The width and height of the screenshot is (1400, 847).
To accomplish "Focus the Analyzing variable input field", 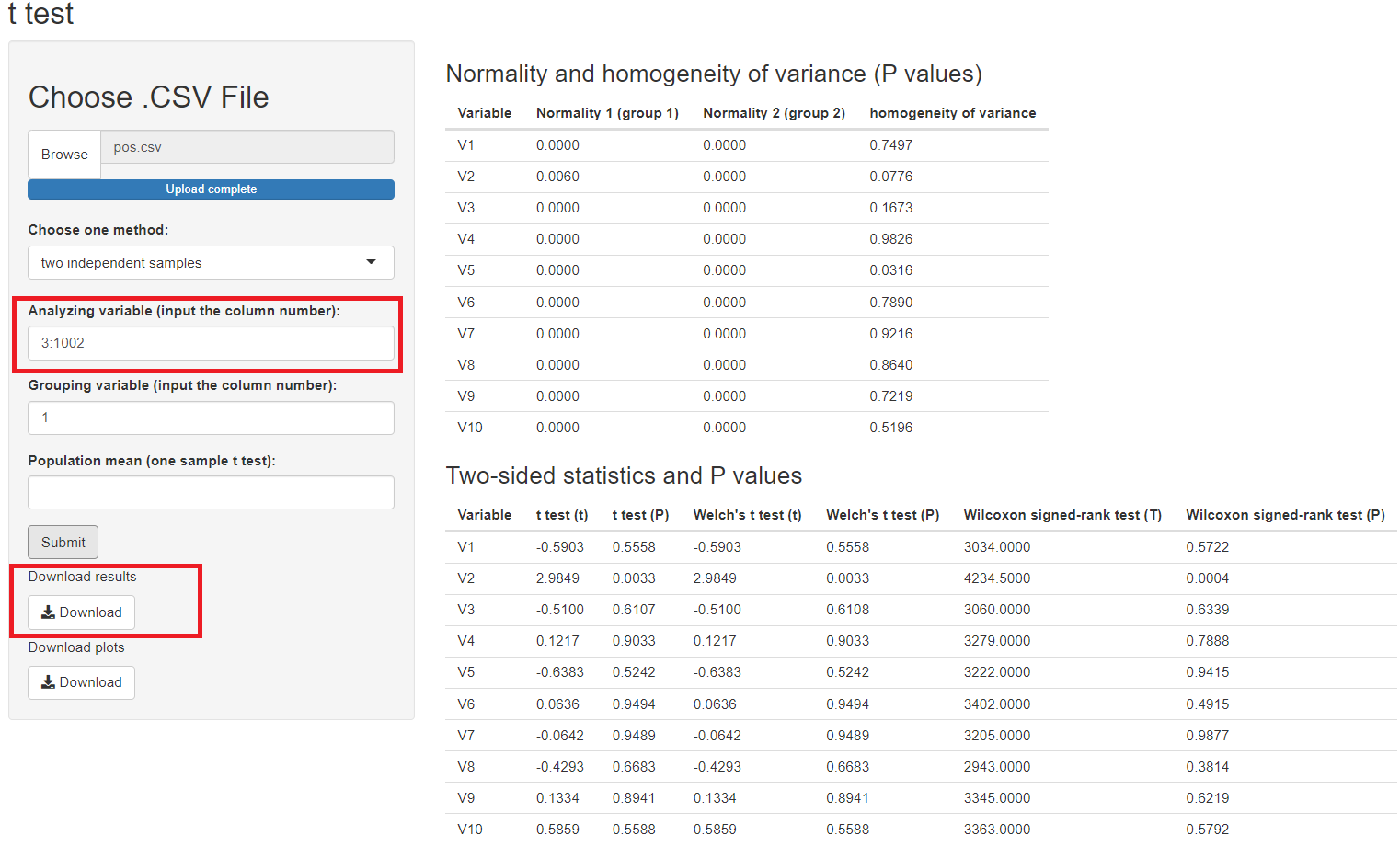I will click(211, 343).
